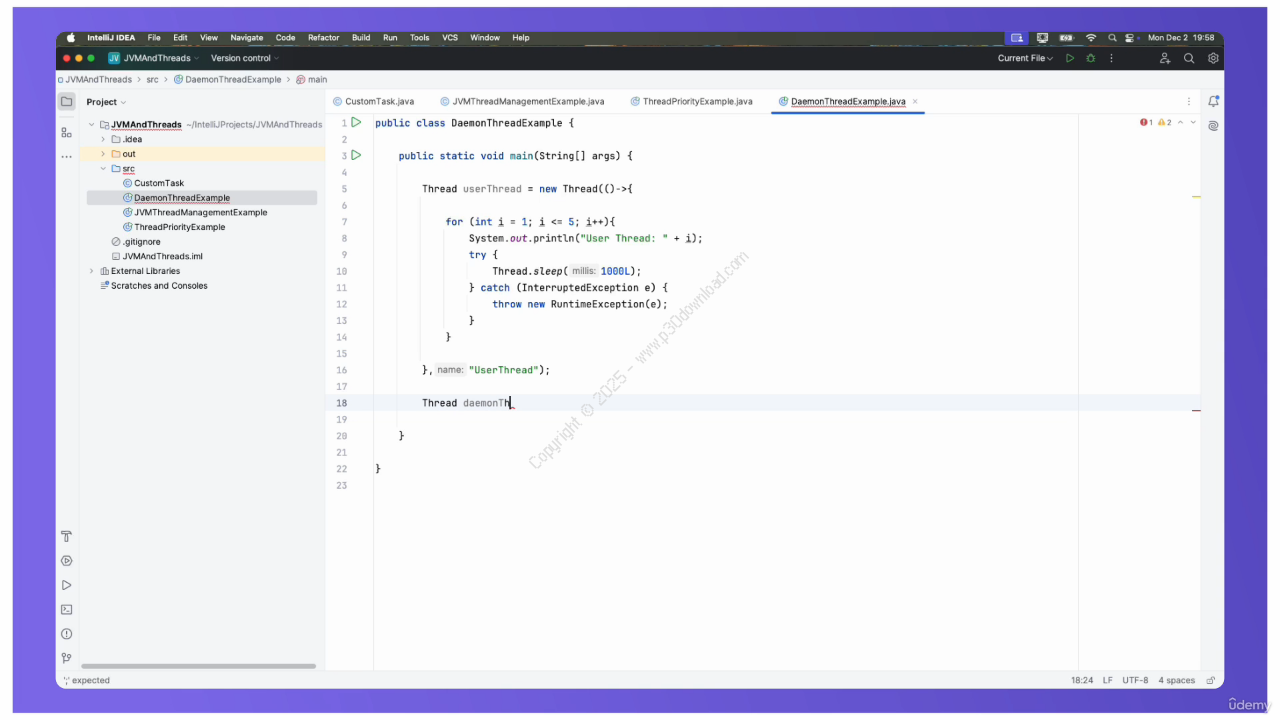Expand the out folder
Viewport: 1280px width, 720px height.
click(x=103, y=154)
